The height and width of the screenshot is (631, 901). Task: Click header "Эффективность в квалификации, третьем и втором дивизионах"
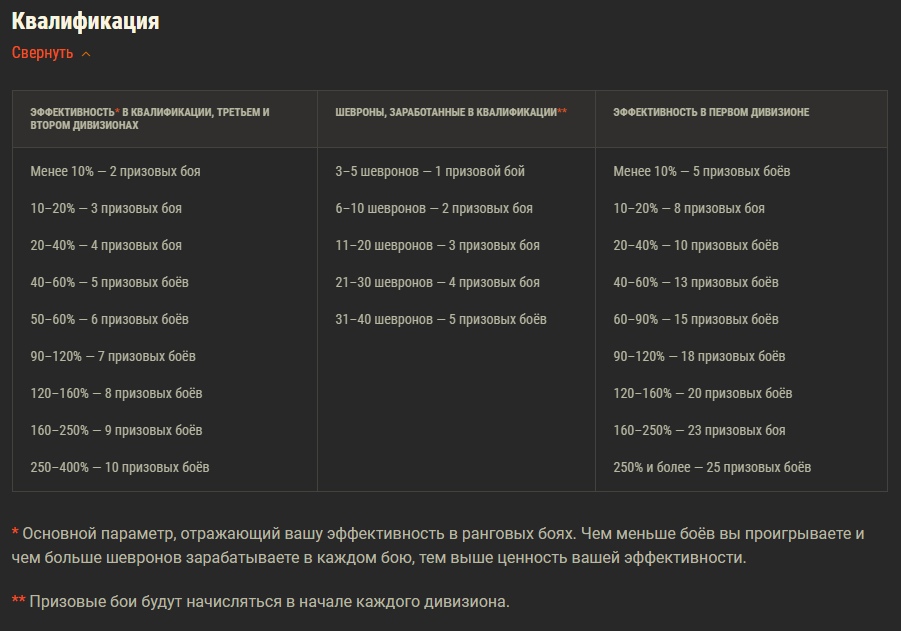(x=150, y=119)
